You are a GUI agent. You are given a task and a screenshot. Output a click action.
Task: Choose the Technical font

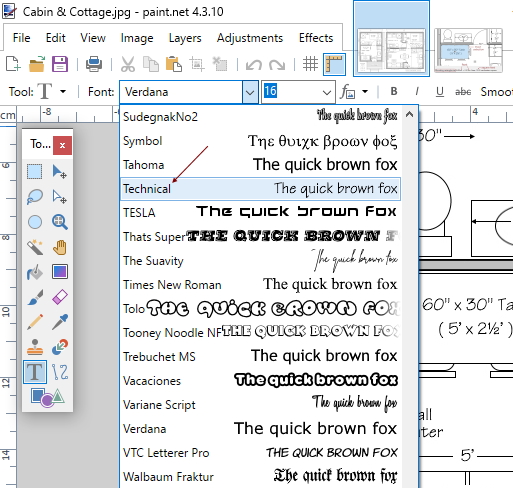[x=260, y=189]
